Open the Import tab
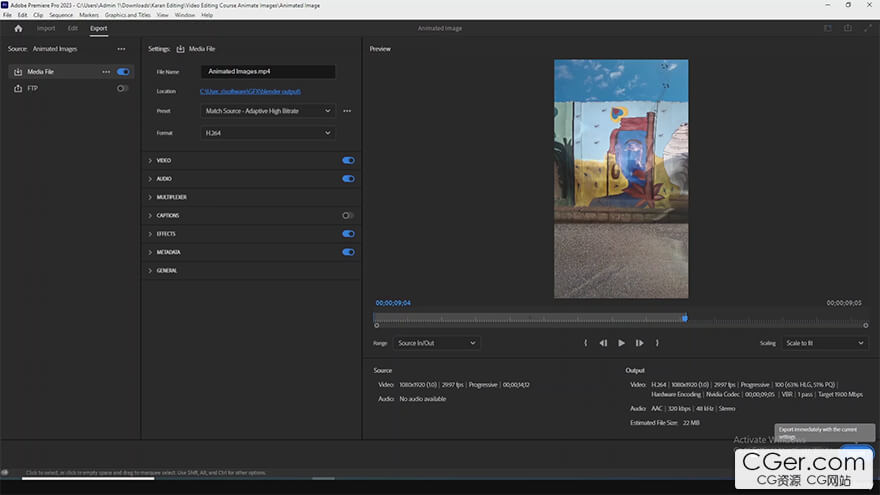880x495 pixels. (46, 28)
